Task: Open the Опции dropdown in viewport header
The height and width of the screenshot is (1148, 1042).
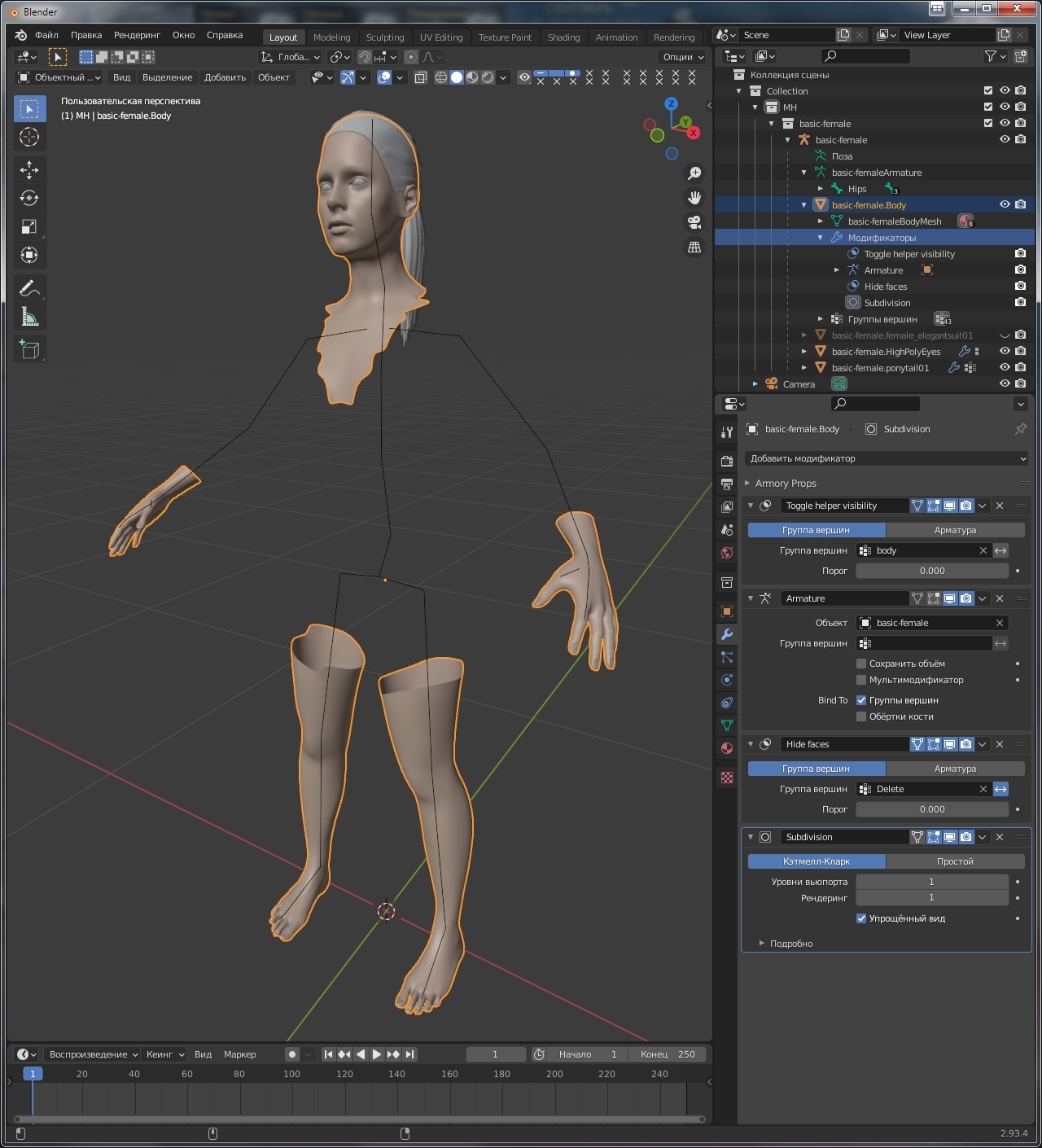Action: tap(683, 57)
